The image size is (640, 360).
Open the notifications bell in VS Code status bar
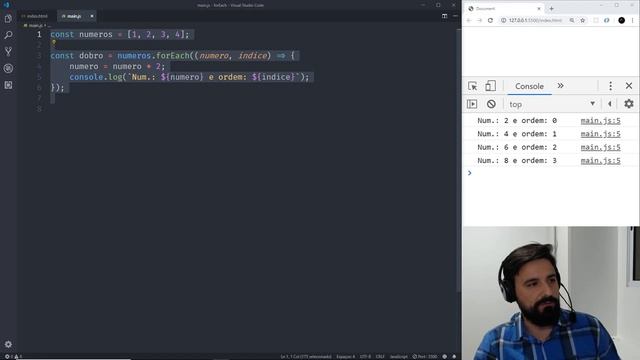(454, 356)
